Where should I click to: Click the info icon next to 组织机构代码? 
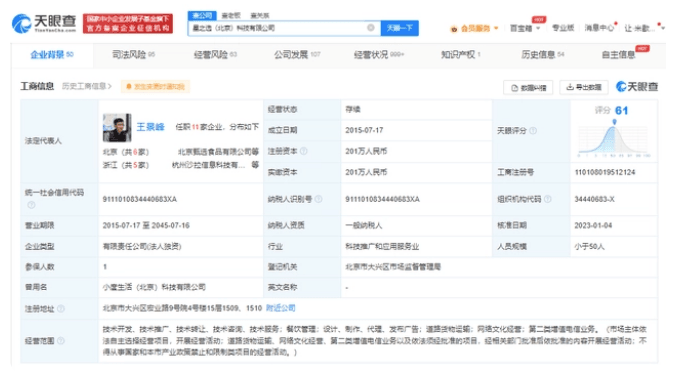point(548,199)
